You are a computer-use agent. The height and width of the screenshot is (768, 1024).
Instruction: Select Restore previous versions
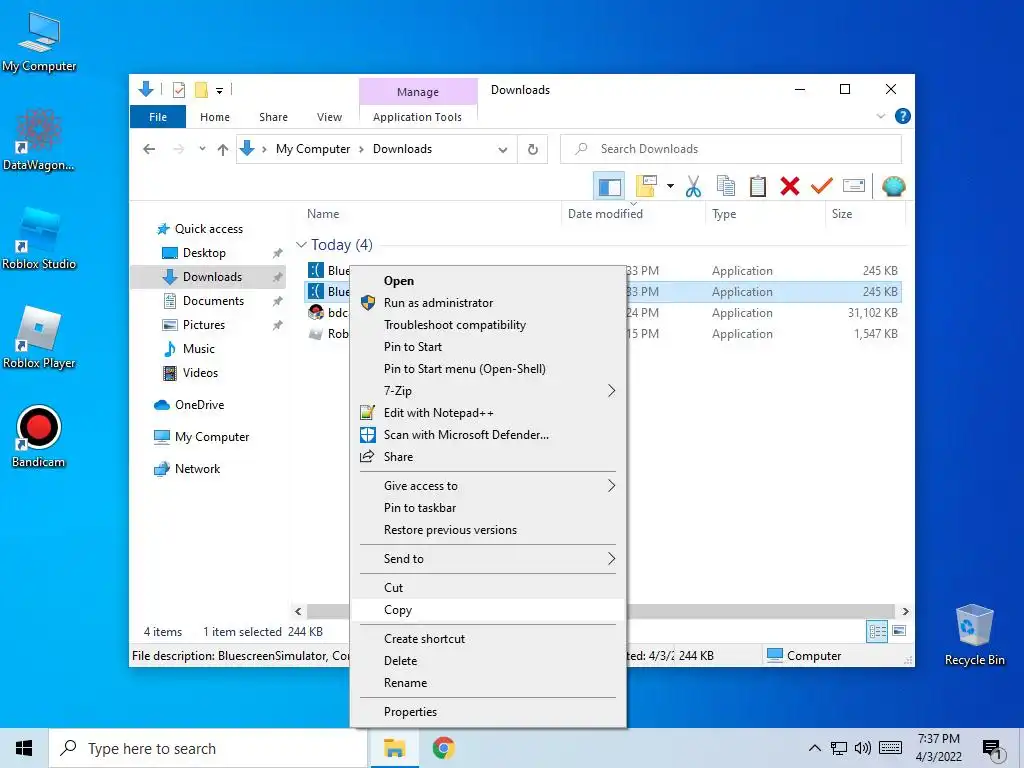488,530
